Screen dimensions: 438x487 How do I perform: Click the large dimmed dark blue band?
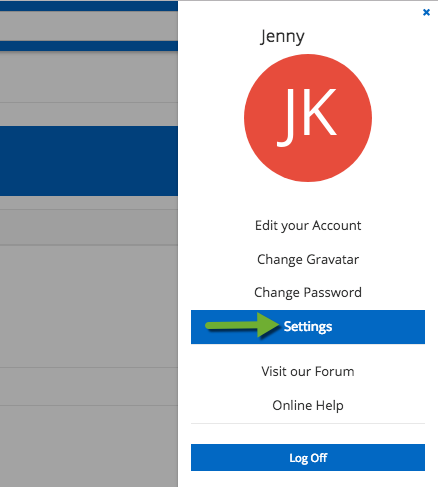click(89, 161)
